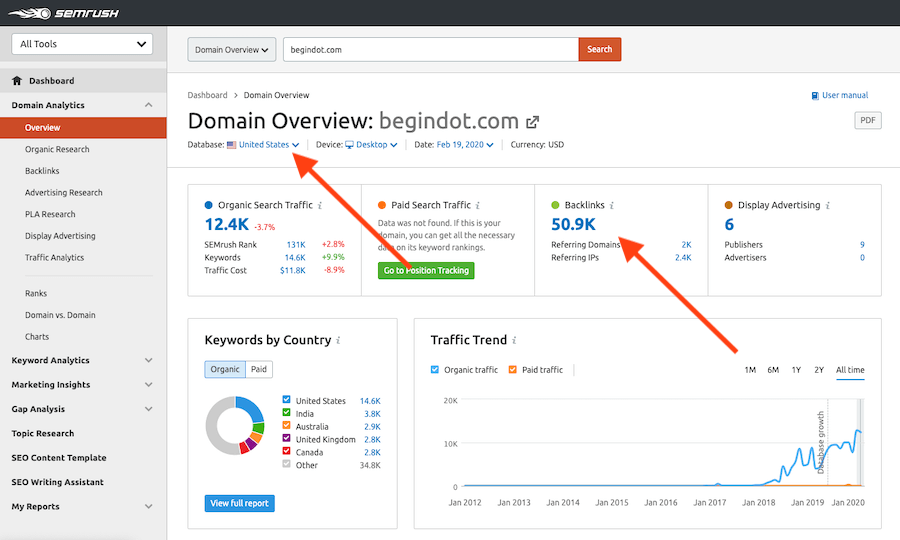Collapse the Domain Analytics section
Screen dimensions: 900x540
(149, 105)
